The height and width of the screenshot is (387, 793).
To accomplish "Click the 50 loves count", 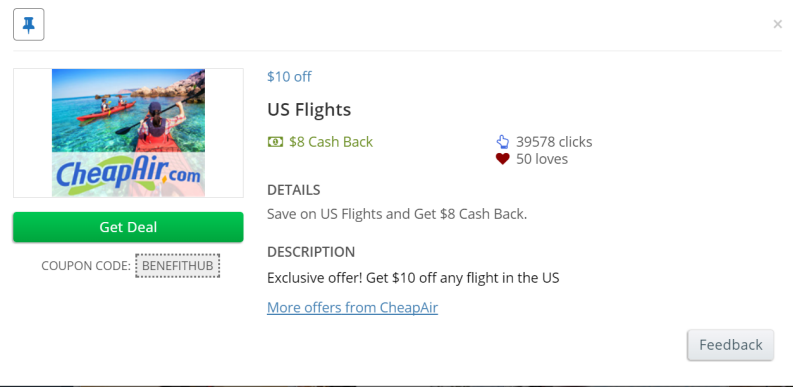I will [542, 159].
